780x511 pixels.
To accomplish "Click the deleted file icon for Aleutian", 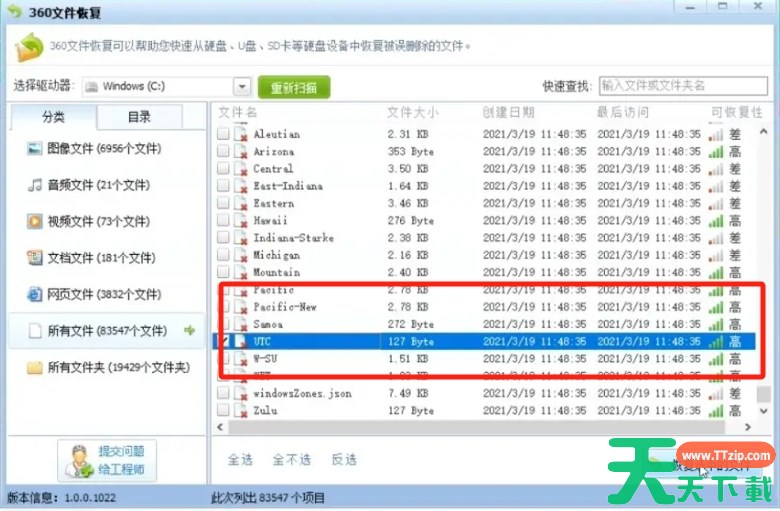I will click(241, 134).
